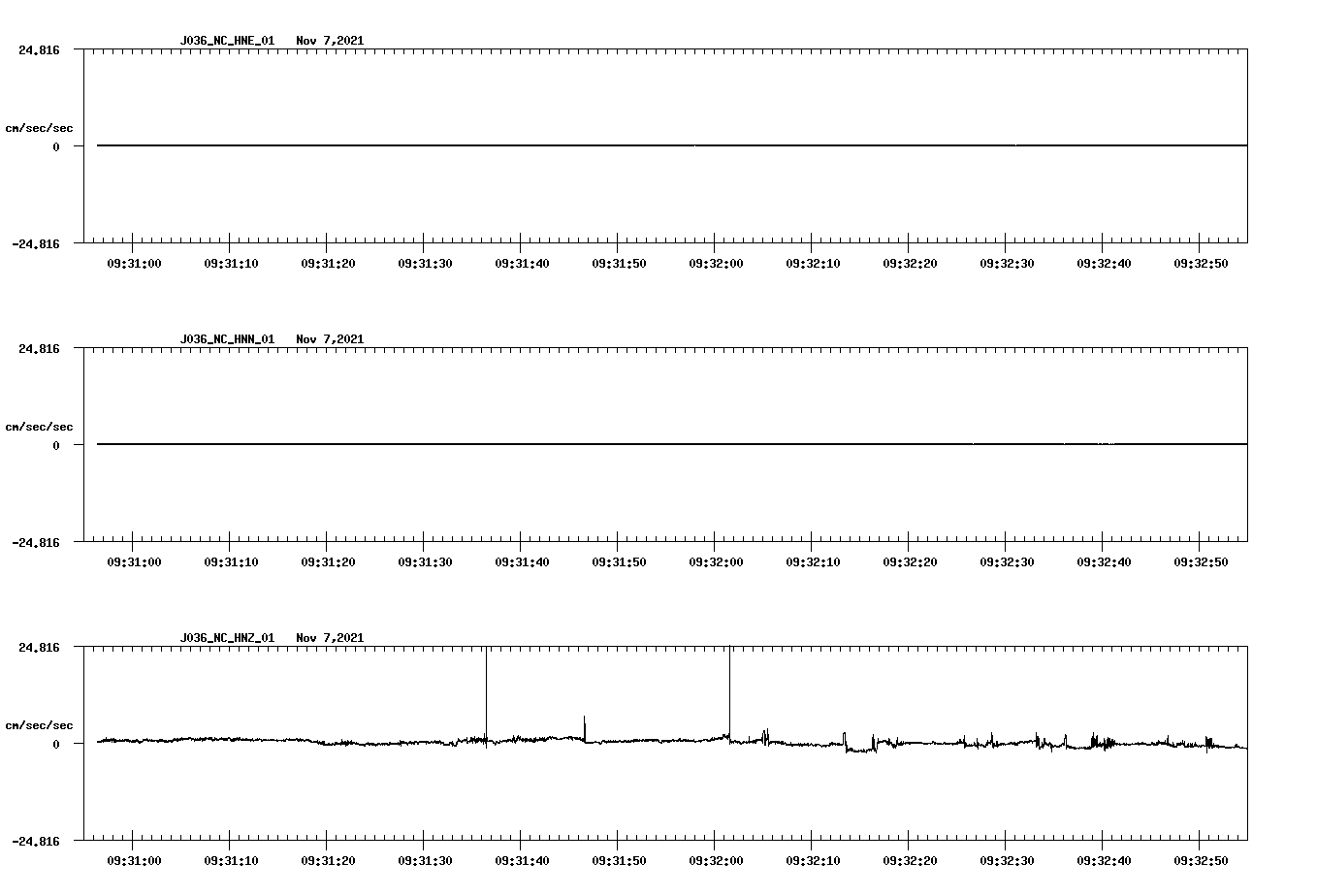Click the cm/sec/sec unit label of HNE plot
This screenshot has height=896, width=1317.
(x=39, y=128)
